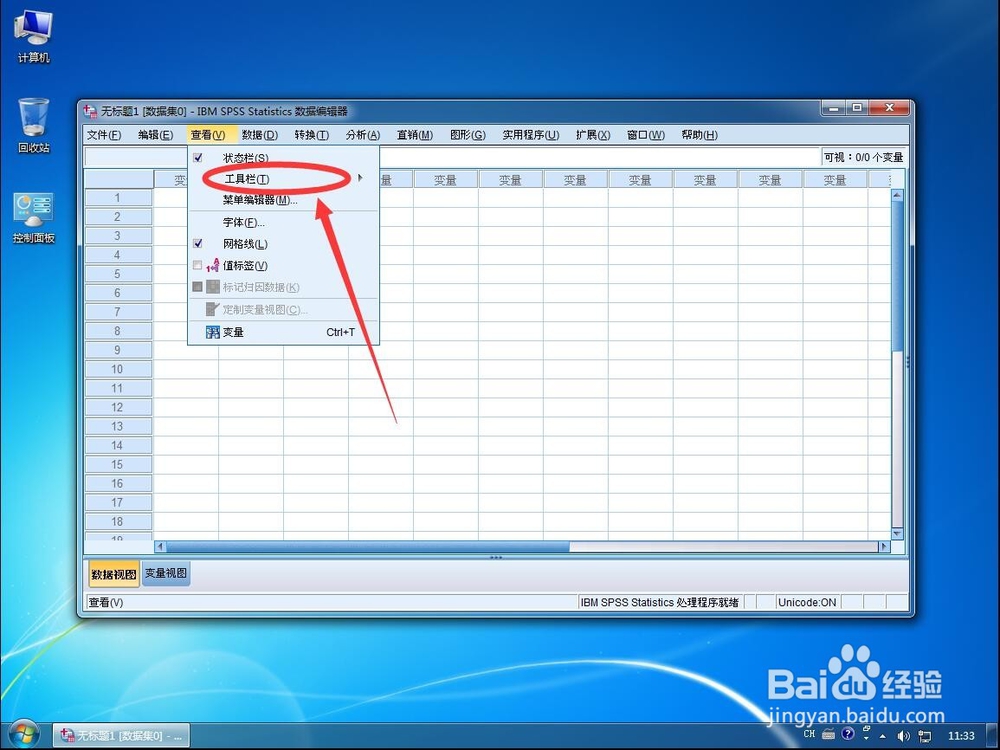Viewport: 1000px width, 750px height.
Task: Select row header 5
Action: [118, 274]
